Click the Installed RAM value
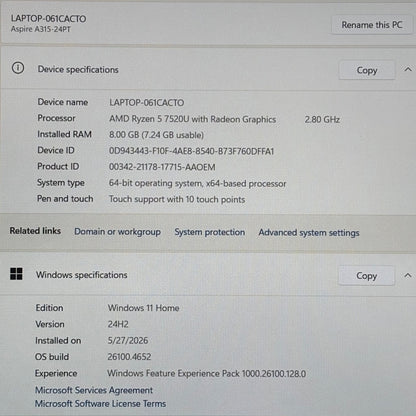This screenshot has height=416, width=416. [156, 135]
